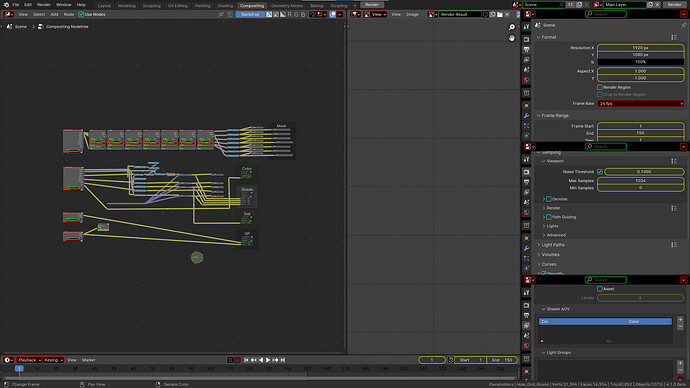Click search field in top properties editor
Screen dimensions: 690x388
click(x=606, y=14)
